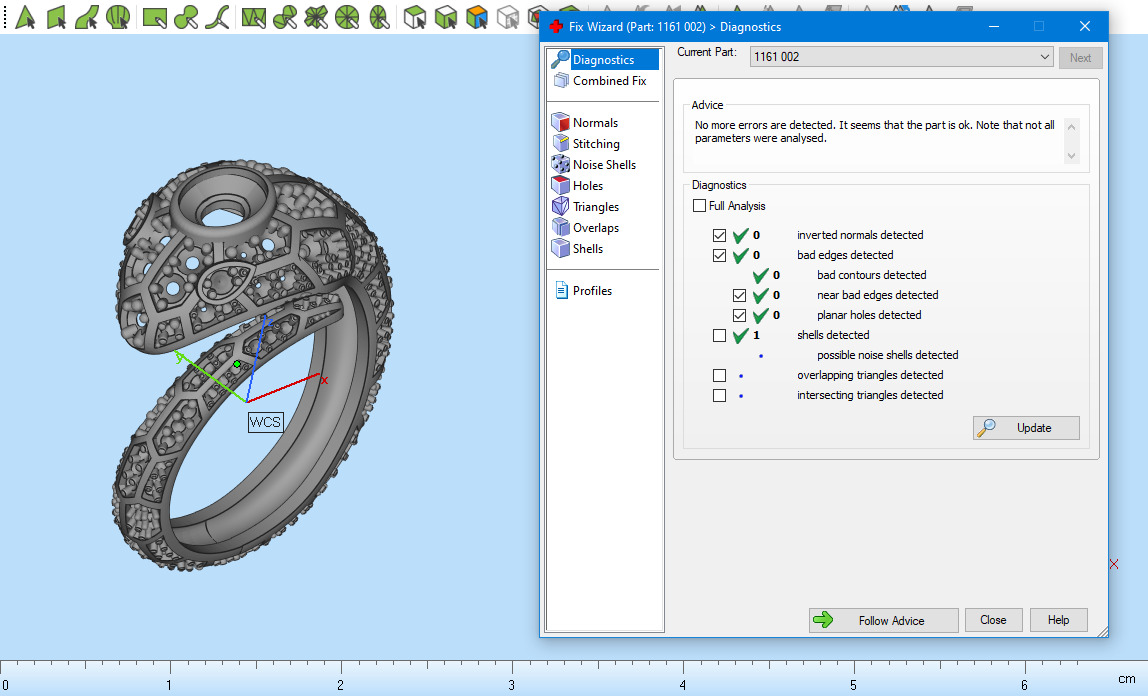Click the greyed-out wireframe cube icon
The width and height of the screenshot is (1148, 696).
(507, 17)
